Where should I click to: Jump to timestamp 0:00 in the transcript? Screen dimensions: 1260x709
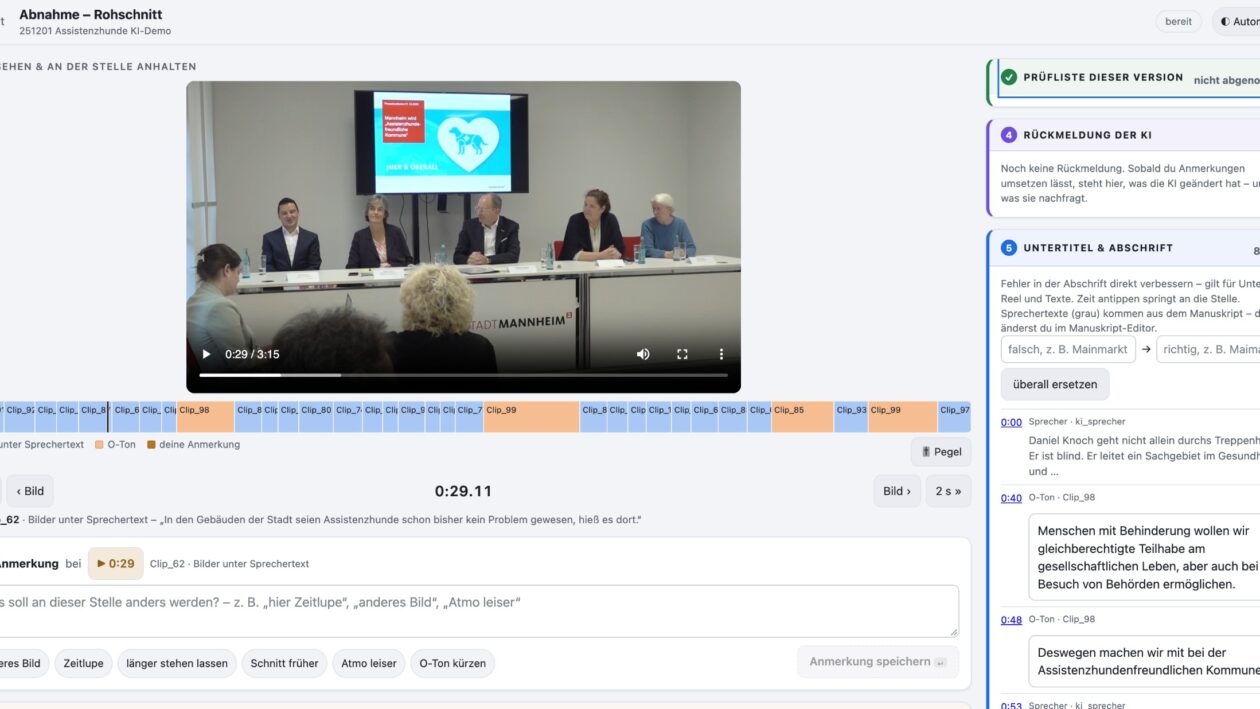[1011, 422]
